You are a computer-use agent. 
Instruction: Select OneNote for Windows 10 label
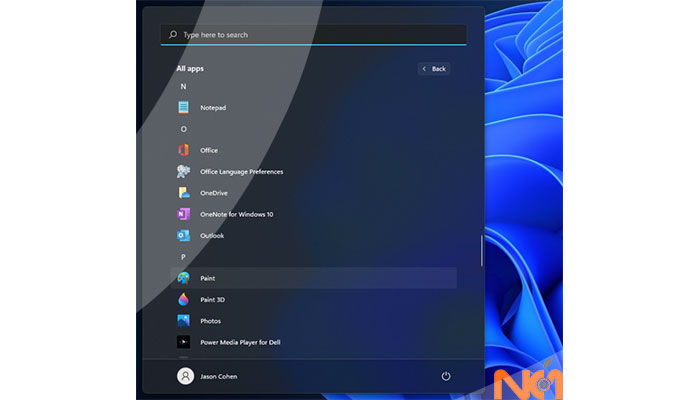[x=237, y=214]
